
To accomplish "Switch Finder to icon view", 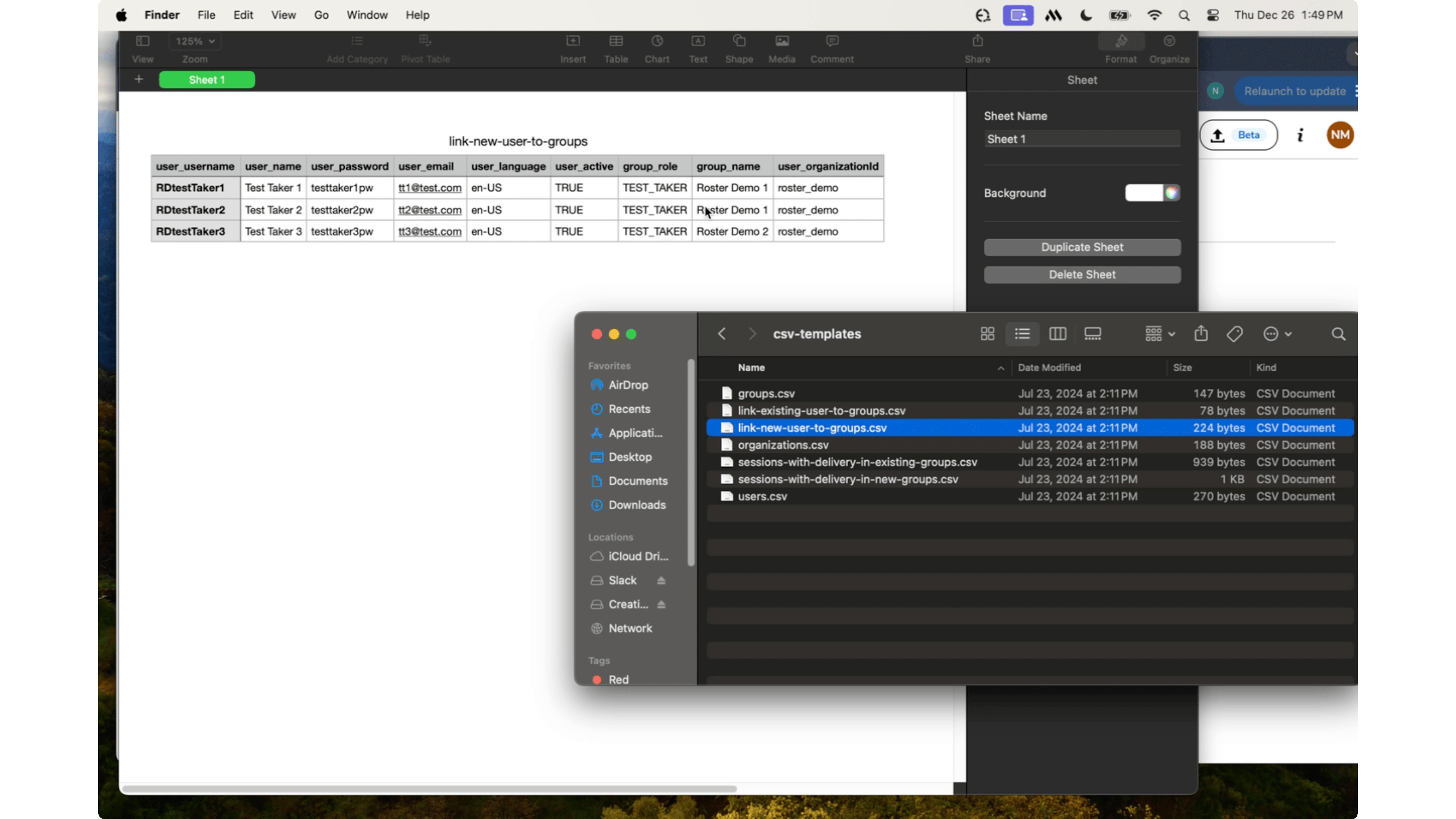I will click(987, 334).
